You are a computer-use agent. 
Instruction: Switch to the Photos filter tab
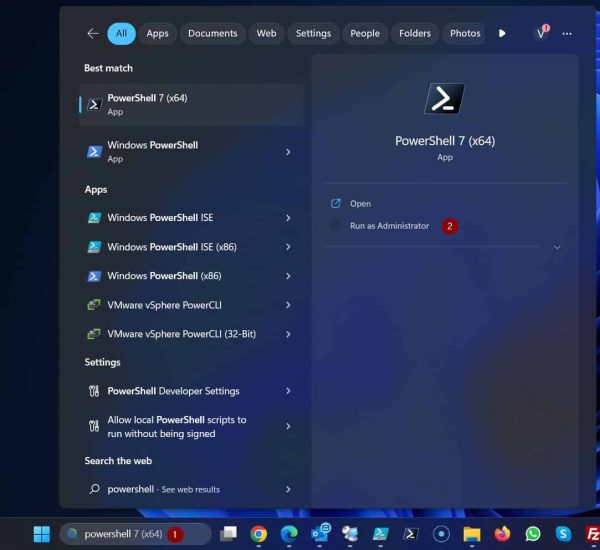[x=465, y=34]
